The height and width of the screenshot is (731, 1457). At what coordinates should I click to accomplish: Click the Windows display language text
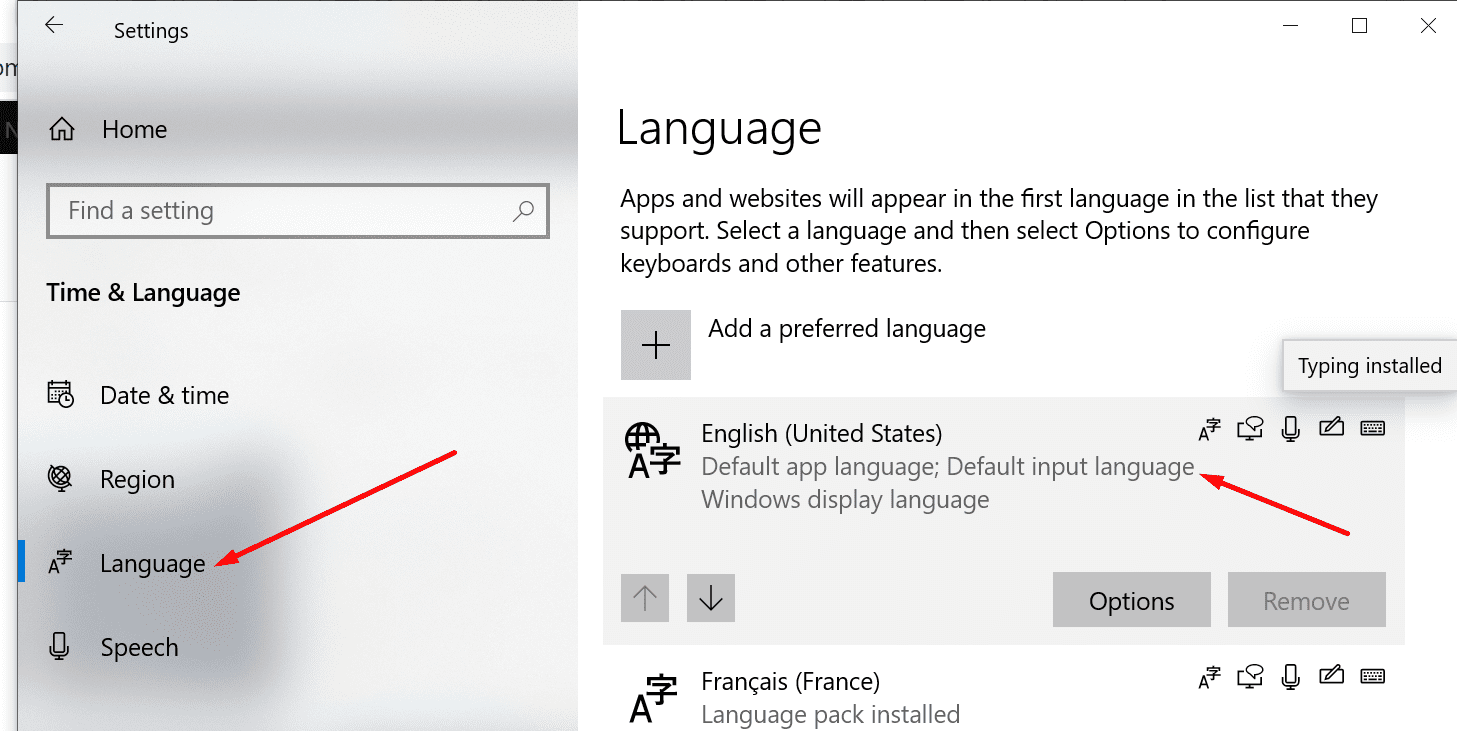pos(845,500)
